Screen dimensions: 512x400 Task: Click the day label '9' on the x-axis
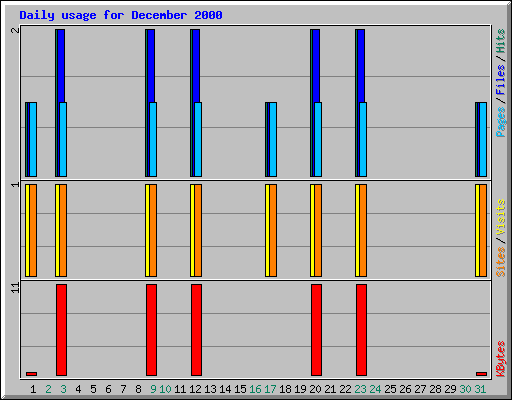pos(153,389)
